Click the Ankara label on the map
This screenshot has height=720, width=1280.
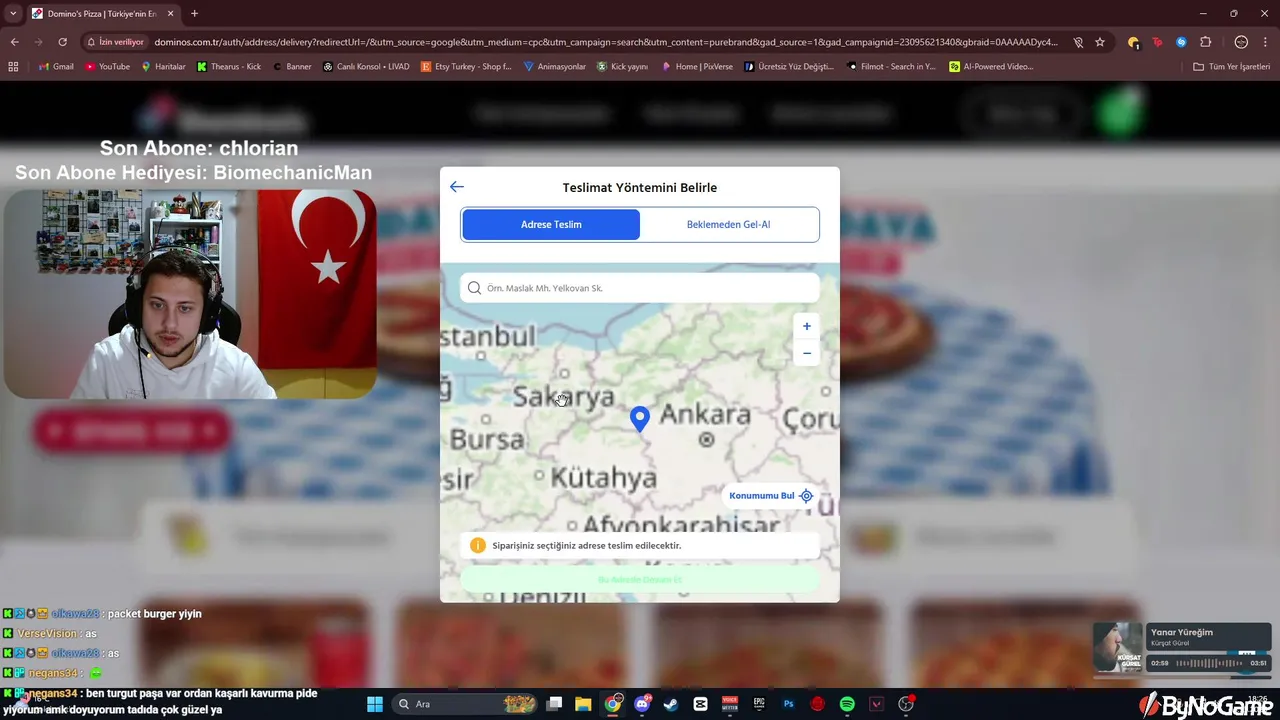click(x=705, y=414)
